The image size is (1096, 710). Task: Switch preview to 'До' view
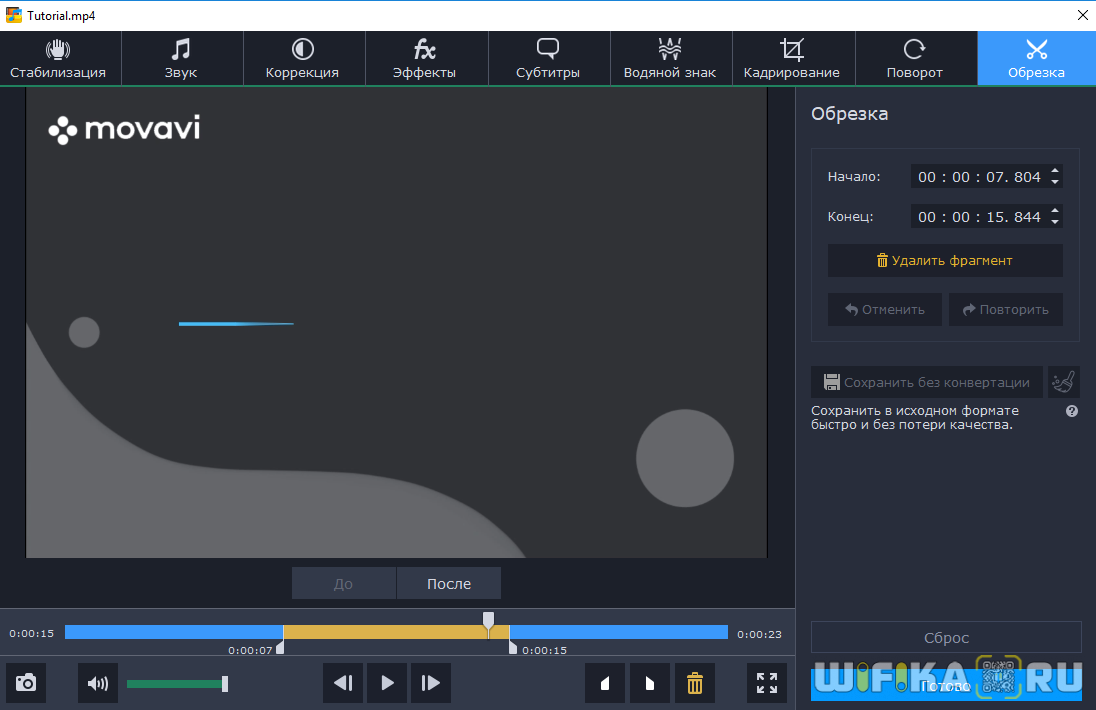tap(343, 584)
